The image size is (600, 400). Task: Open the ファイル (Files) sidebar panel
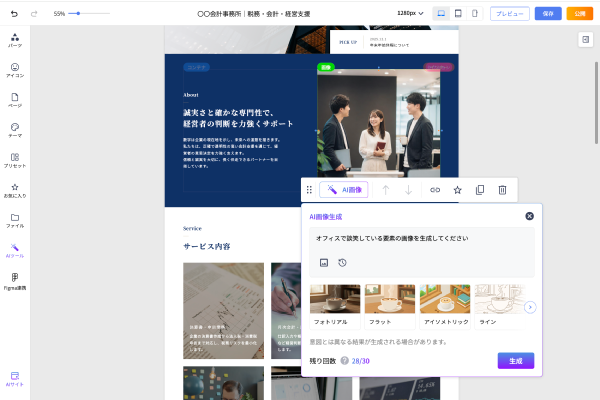tap(15, 221)
